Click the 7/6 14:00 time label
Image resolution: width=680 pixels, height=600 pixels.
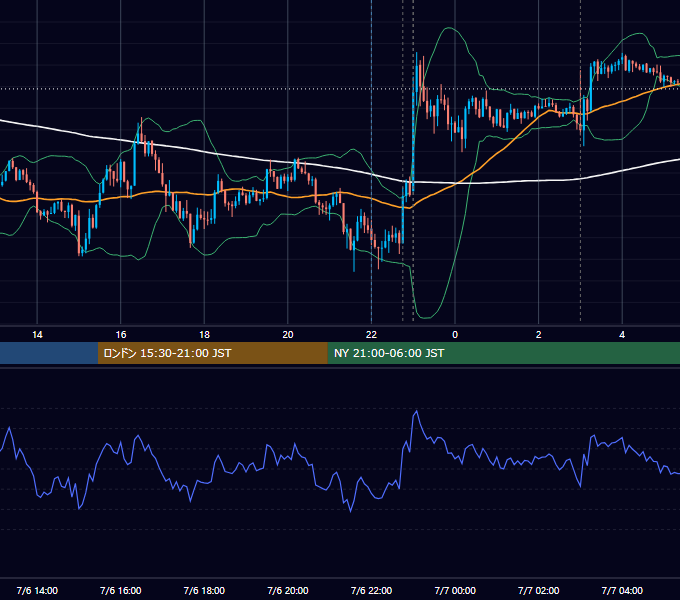37,590
